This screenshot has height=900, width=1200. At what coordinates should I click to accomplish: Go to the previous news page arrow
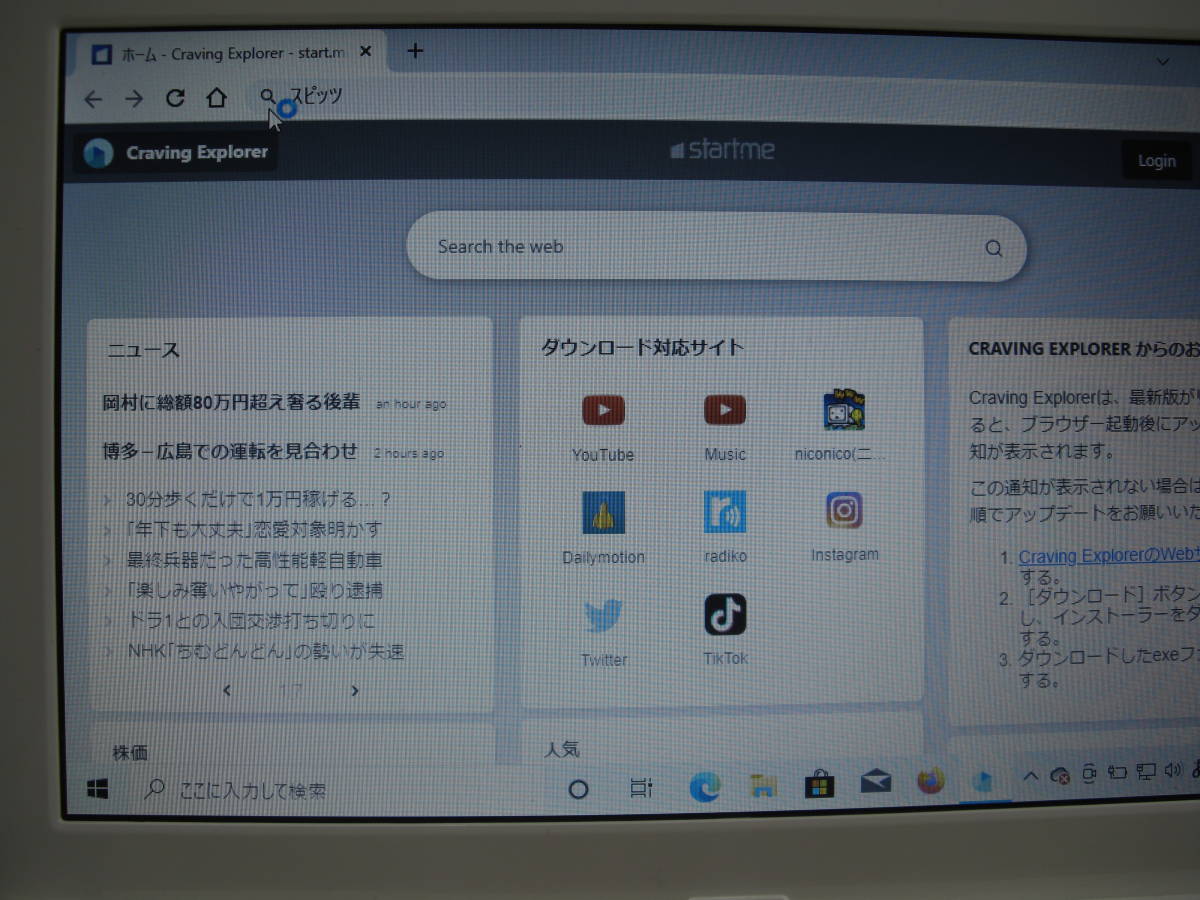(x=227, y=690)
